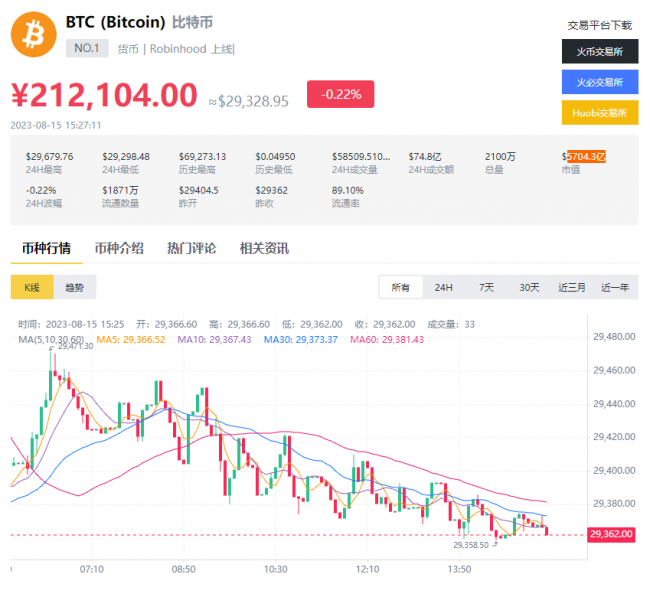Select the 近三月 time range
The image size is (650, 597).
pyautogui.click(x=572, y=287)
